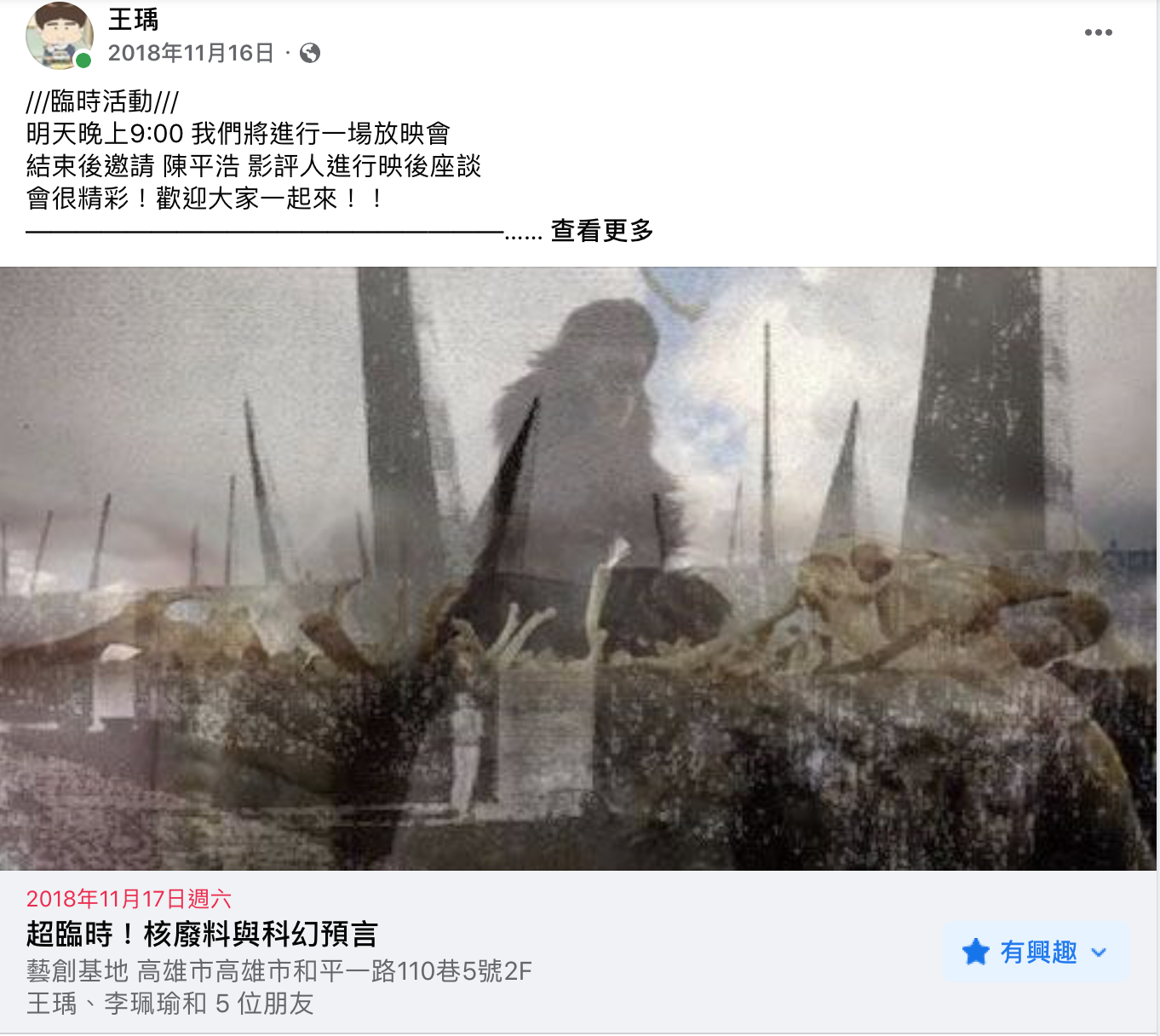This screenshot has width=1160, height=1036.
Task: Open the three-dot post options menu
Action: [1098, 32]
